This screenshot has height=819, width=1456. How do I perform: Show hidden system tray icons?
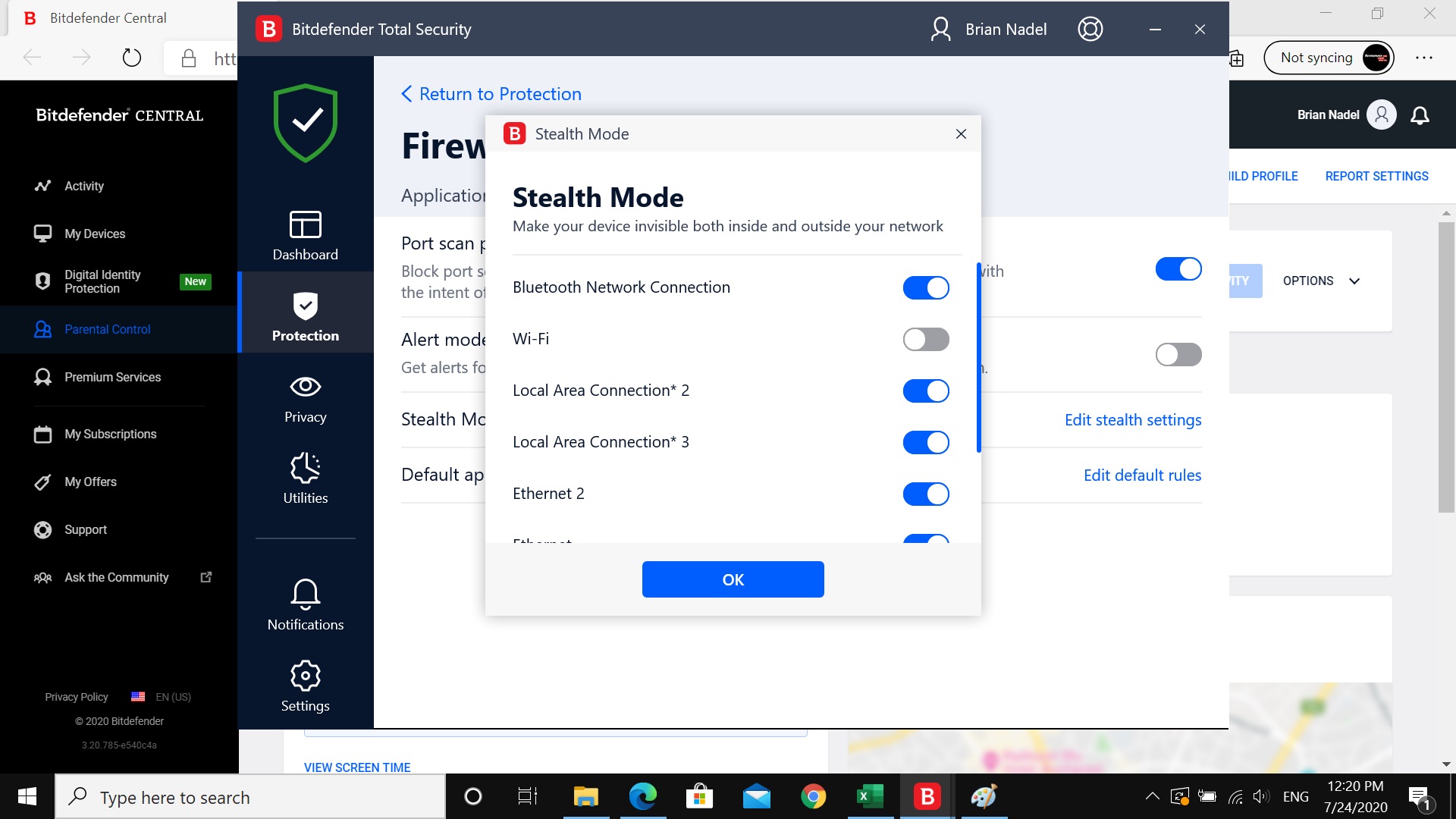tap(1152, 796)
